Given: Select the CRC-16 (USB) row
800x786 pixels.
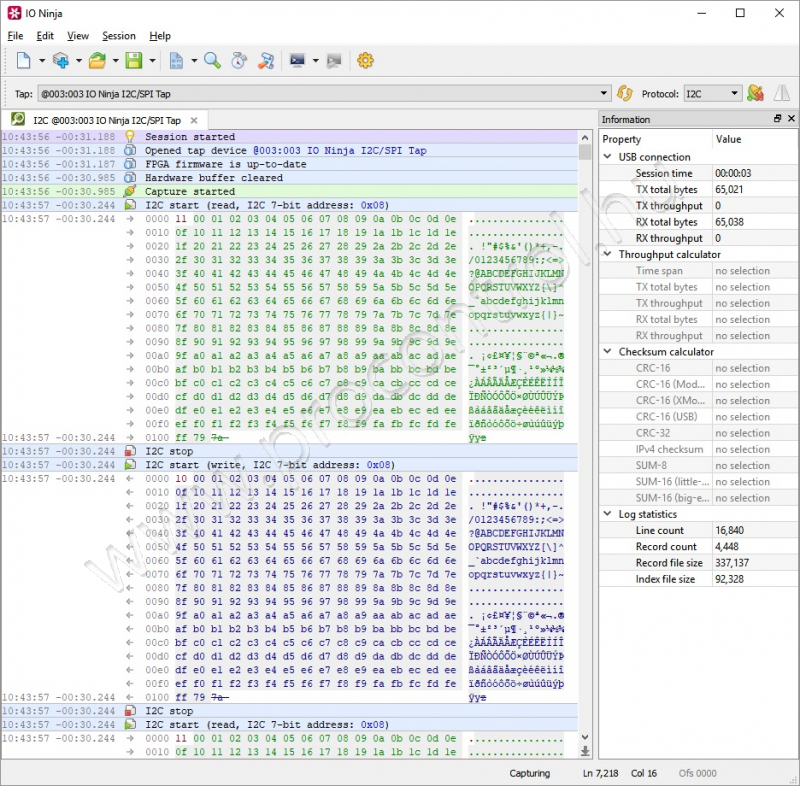Looking at the screenshot, I should coord(698,416).
